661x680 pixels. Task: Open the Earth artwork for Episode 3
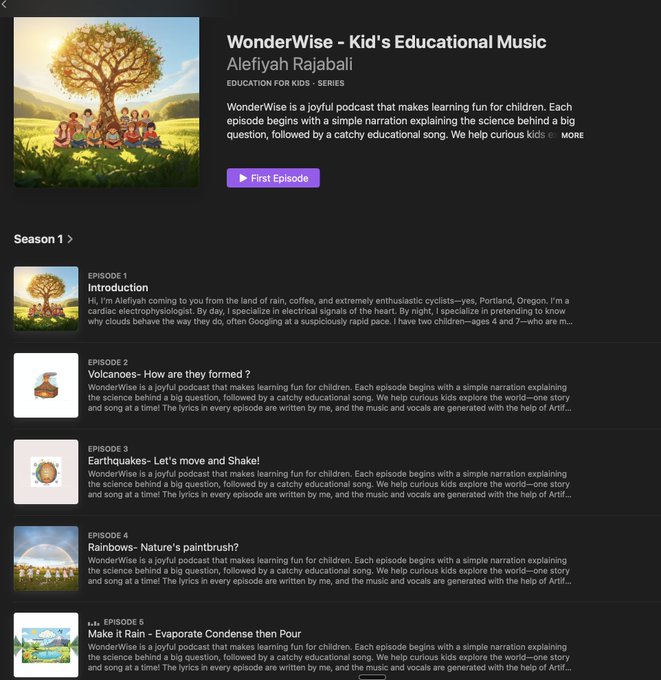click(x=46, y=472)
